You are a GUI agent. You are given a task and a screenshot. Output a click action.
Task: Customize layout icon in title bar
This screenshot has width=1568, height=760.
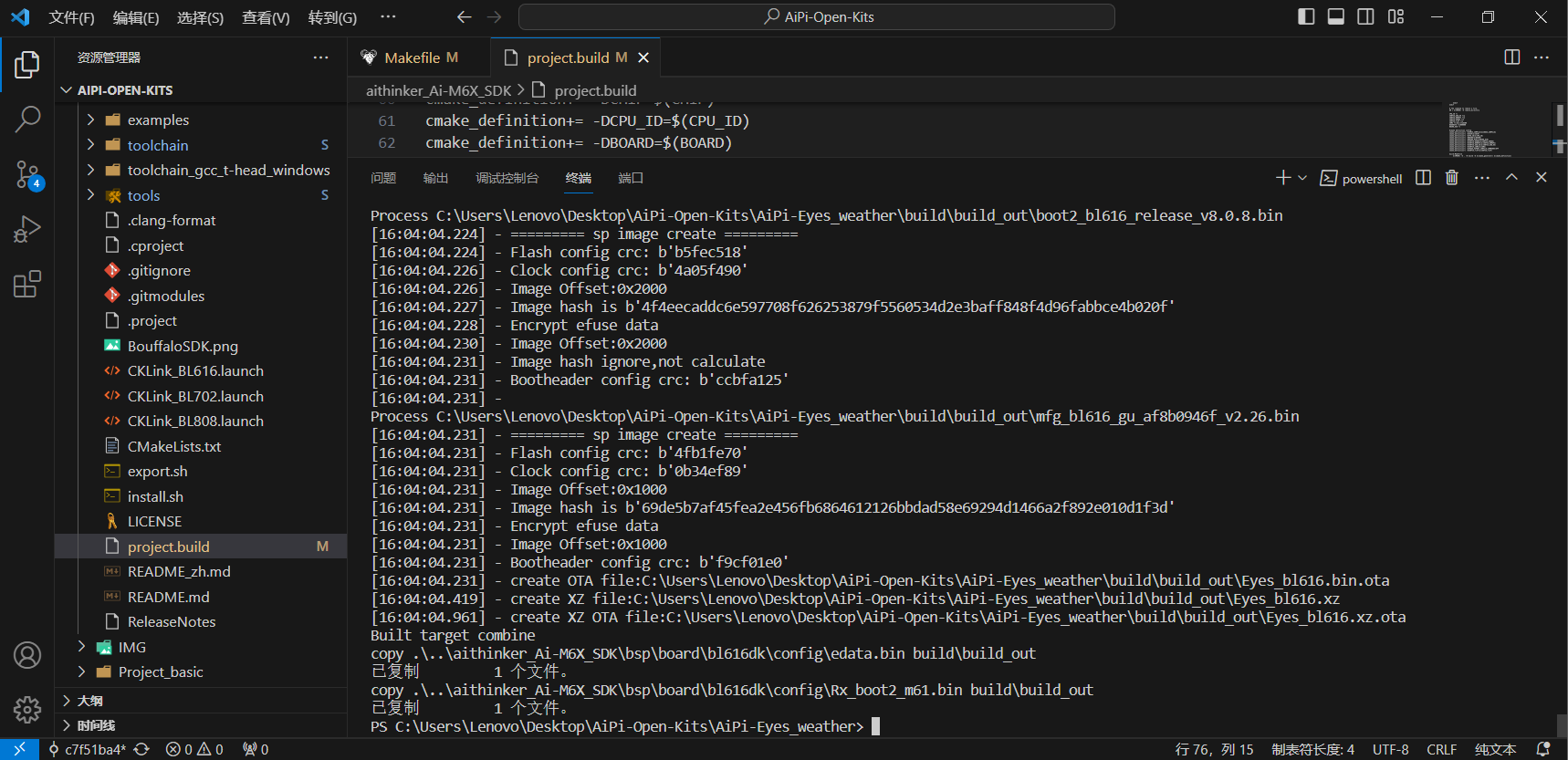1396,16
